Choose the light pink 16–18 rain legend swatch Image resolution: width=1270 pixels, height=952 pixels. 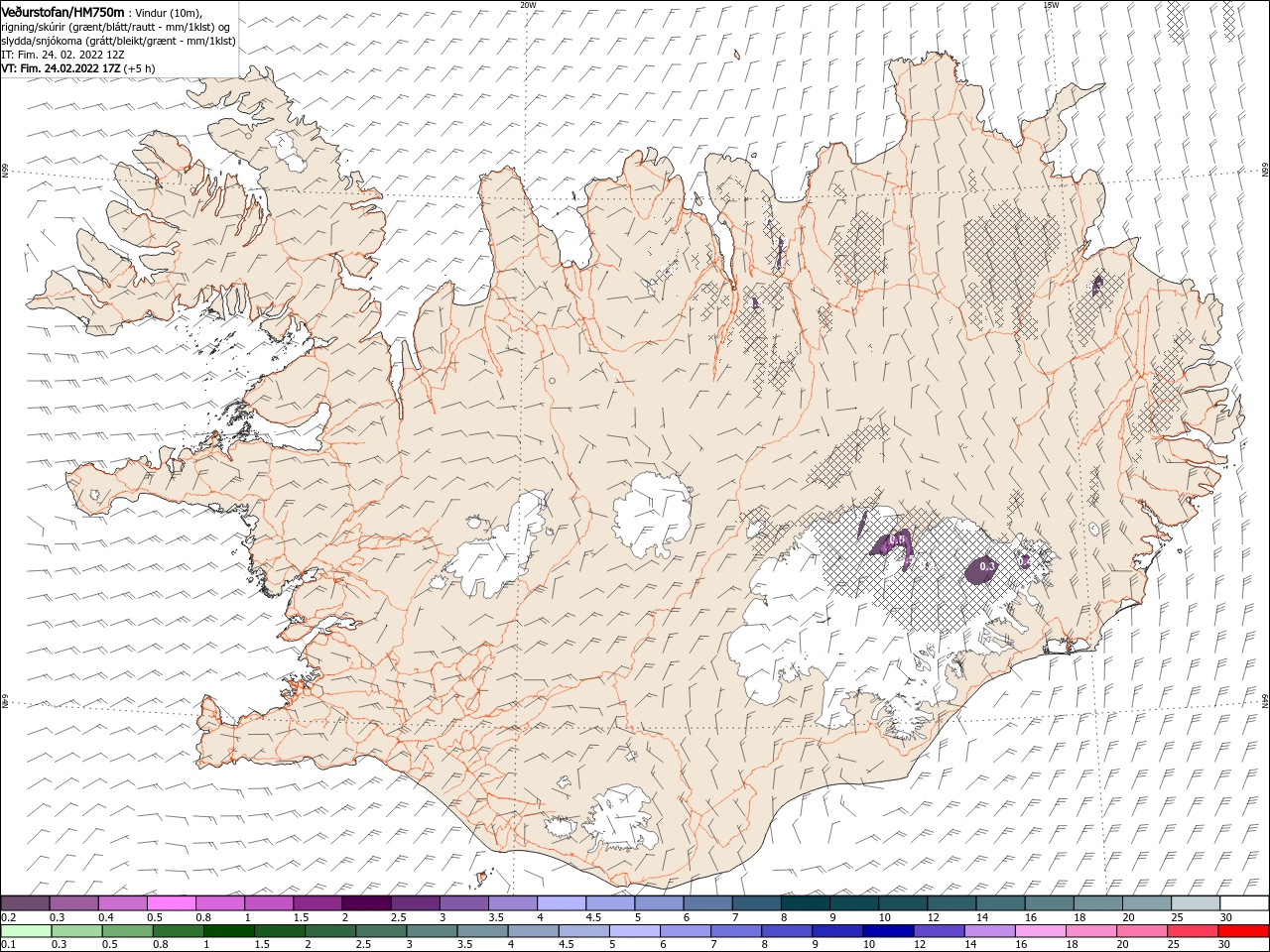coord(1039,931)
